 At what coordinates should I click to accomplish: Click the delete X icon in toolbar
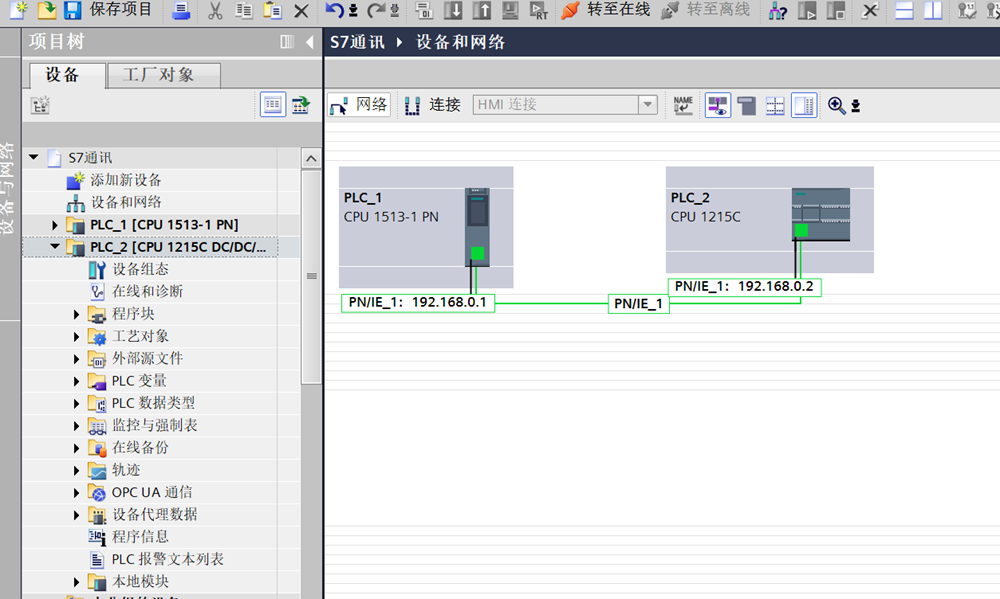[x=301, y=11]
